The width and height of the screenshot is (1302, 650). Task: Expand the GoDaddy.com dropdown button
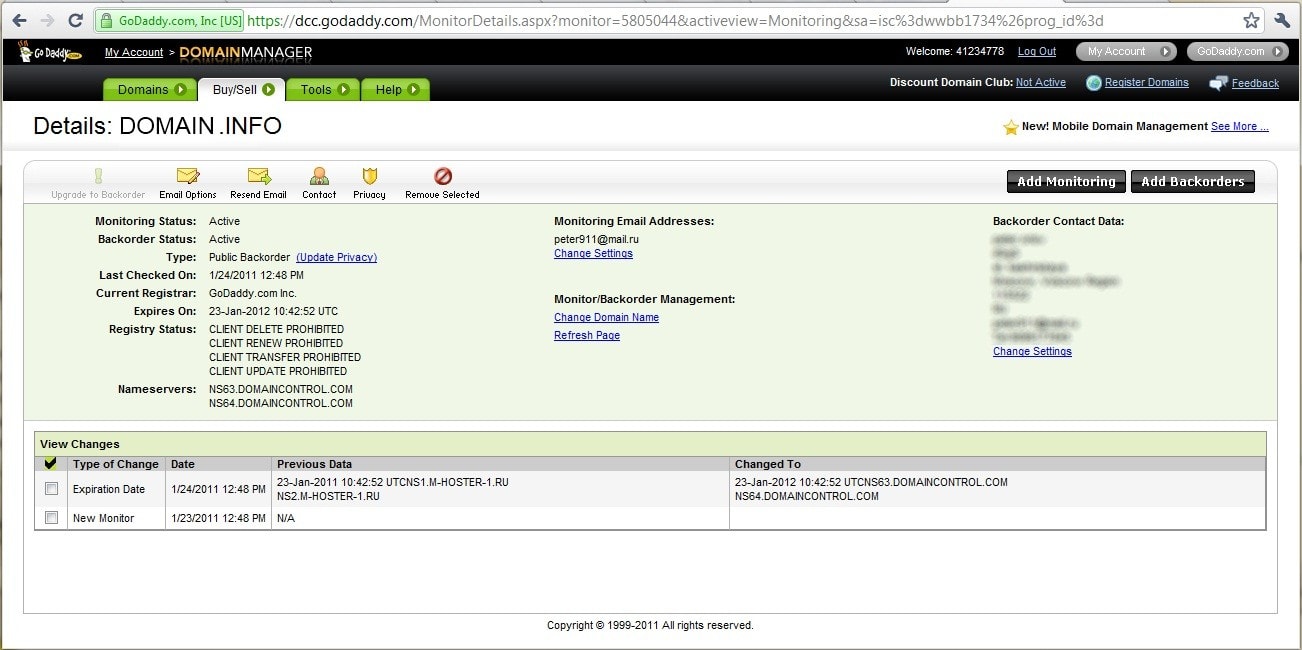(1237, 51)
